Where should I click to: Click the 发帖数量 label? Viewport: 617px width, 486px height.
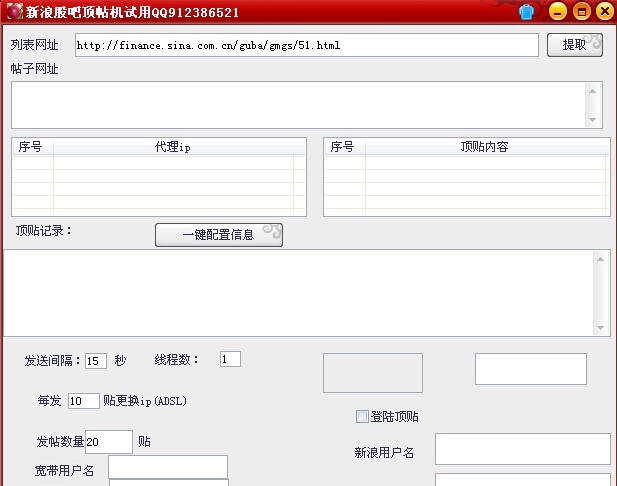(x=60, y=442)
